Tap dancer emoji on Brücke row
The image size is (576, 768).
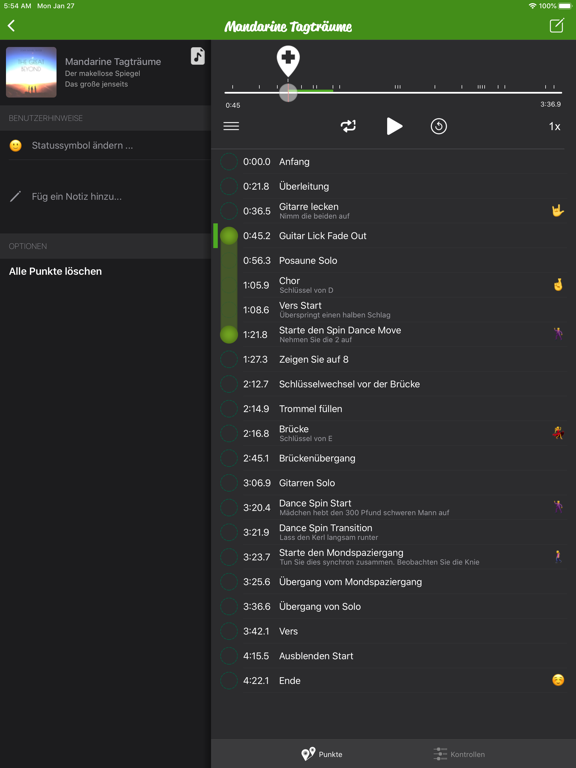[x=558, y=433]
